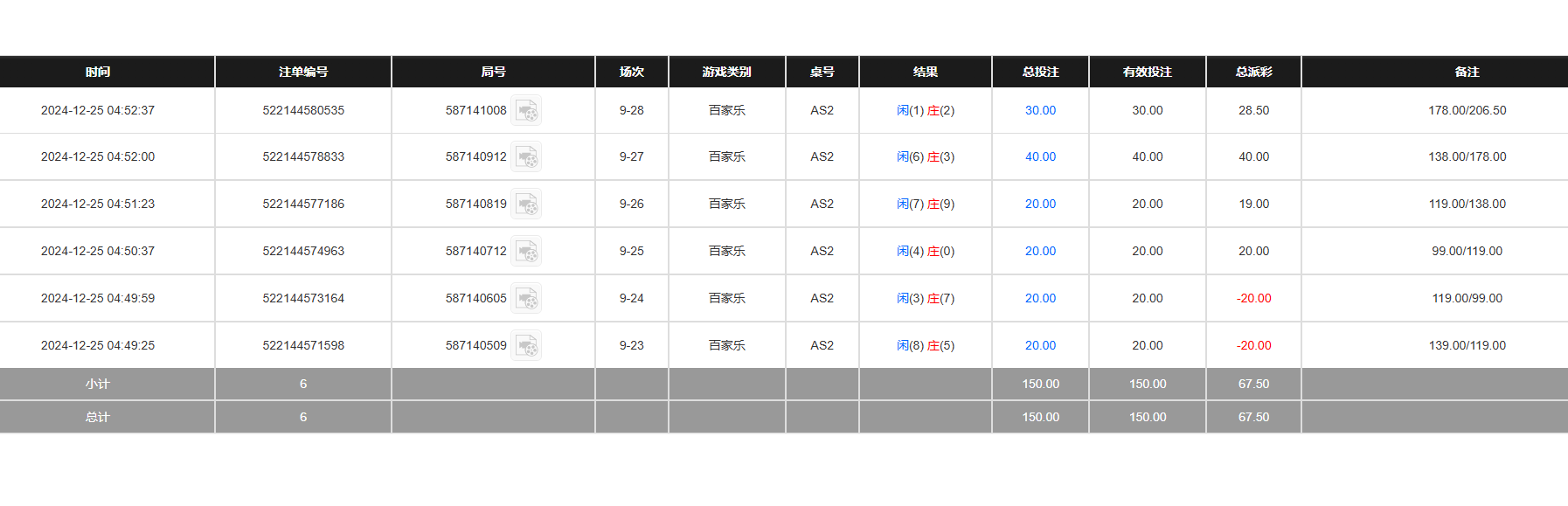Click replay icon beside round 587140605
Viewport: 1568px width, 506px height.
coord(526,299)
